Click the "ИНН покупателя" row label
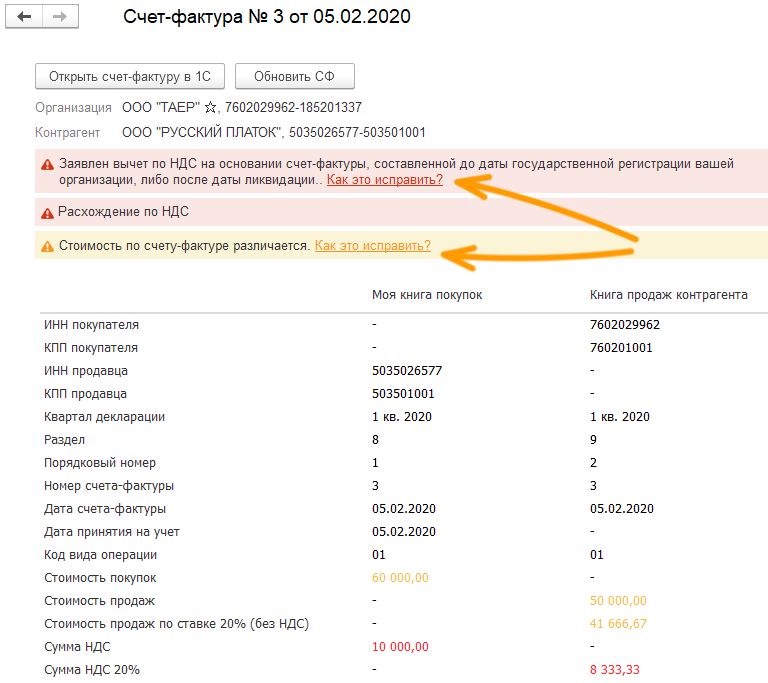The image size is (768, 683). coord(91,325)
